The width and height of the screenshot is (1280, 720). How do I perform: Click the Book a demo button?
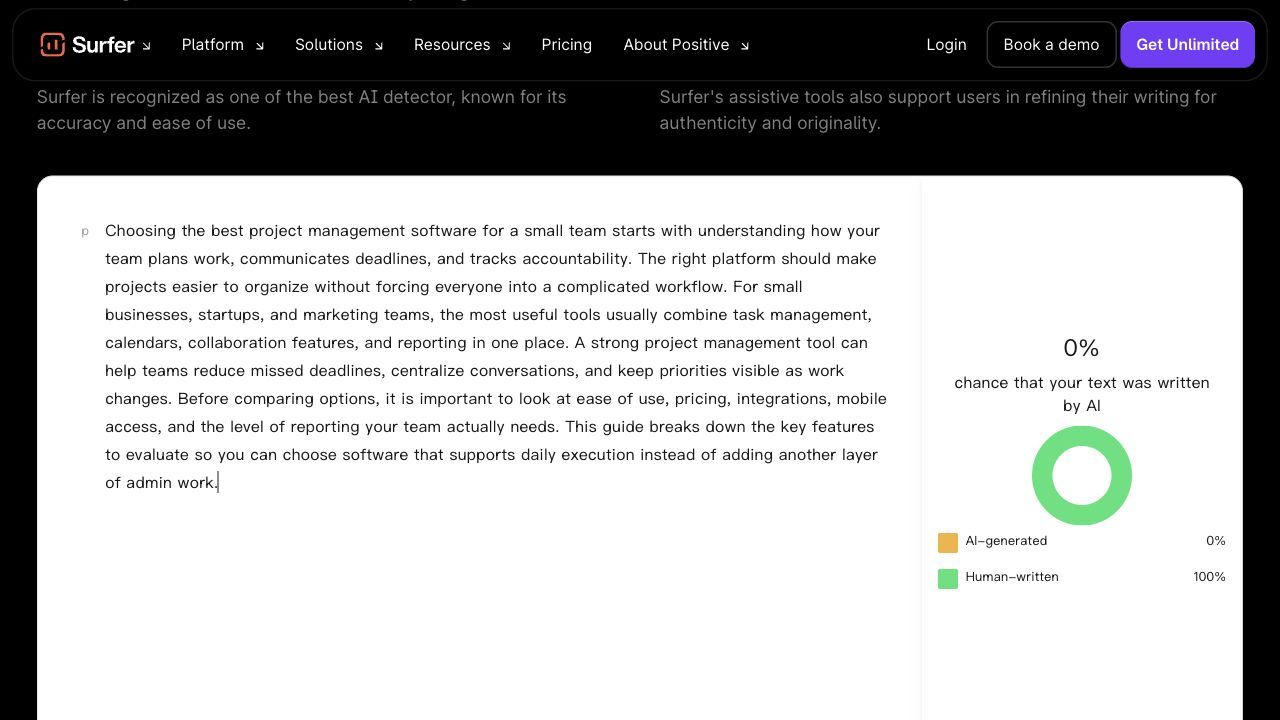click(1051, 44)
